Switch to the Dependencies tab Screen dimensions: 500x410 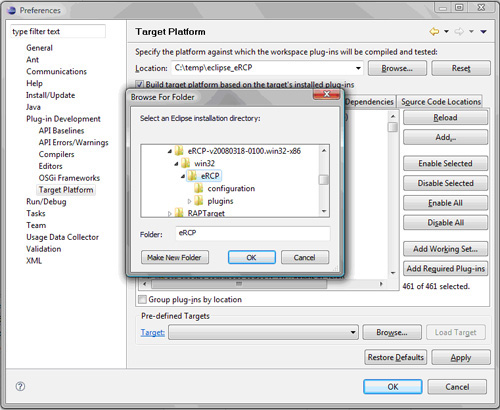(x=369, y=102)
